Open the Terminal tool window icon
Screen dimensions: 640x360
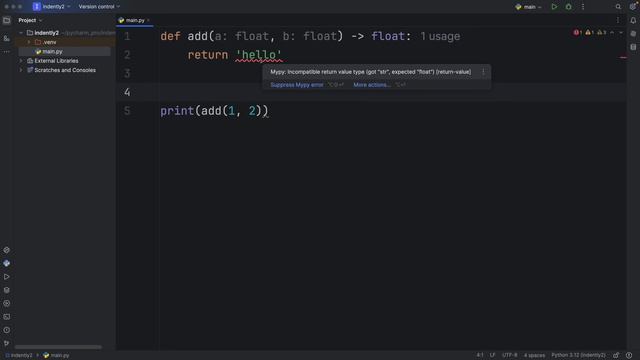click(7, 317)
